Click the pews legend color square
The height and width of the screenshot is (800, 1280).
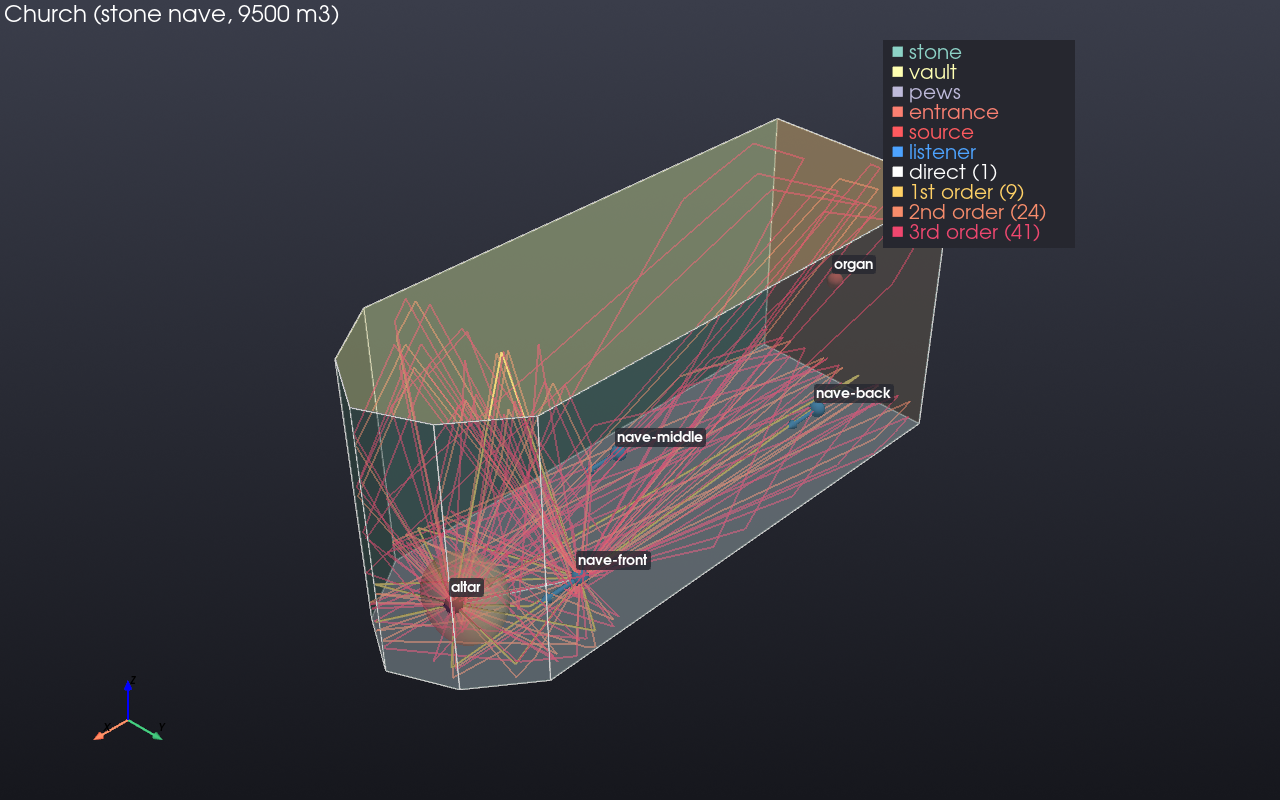(x=897, y=92)
